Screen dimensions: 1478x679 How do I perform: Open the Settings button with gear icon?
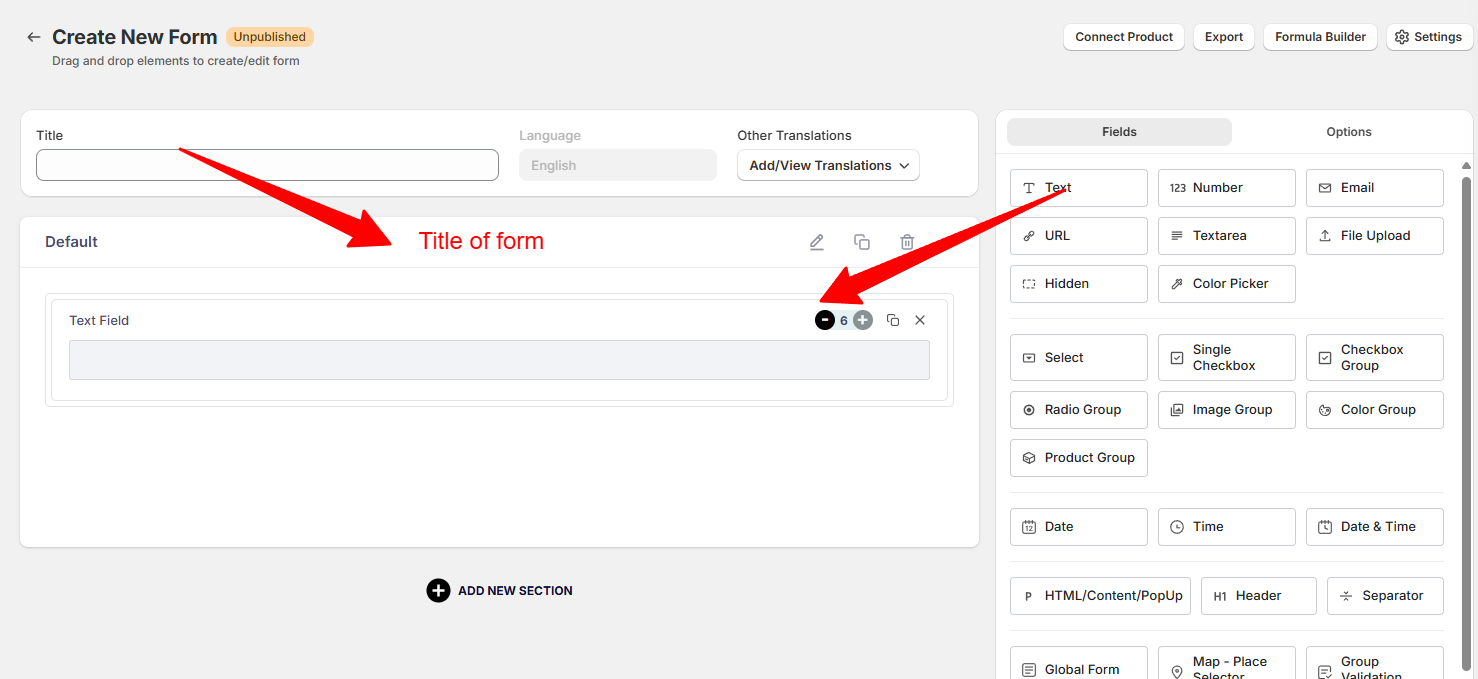[x=1428, y=37]
